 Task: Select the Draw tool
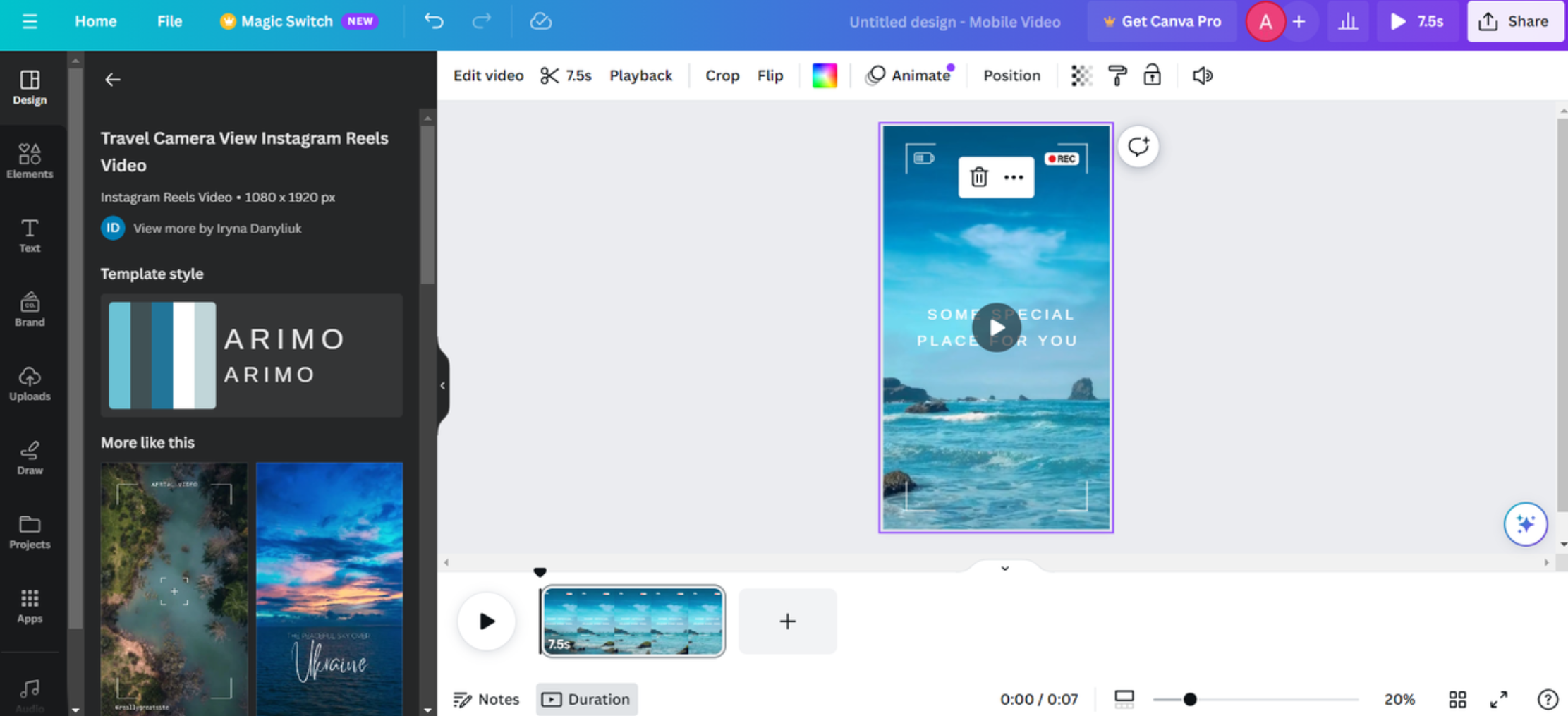click(x=30, y=457)
